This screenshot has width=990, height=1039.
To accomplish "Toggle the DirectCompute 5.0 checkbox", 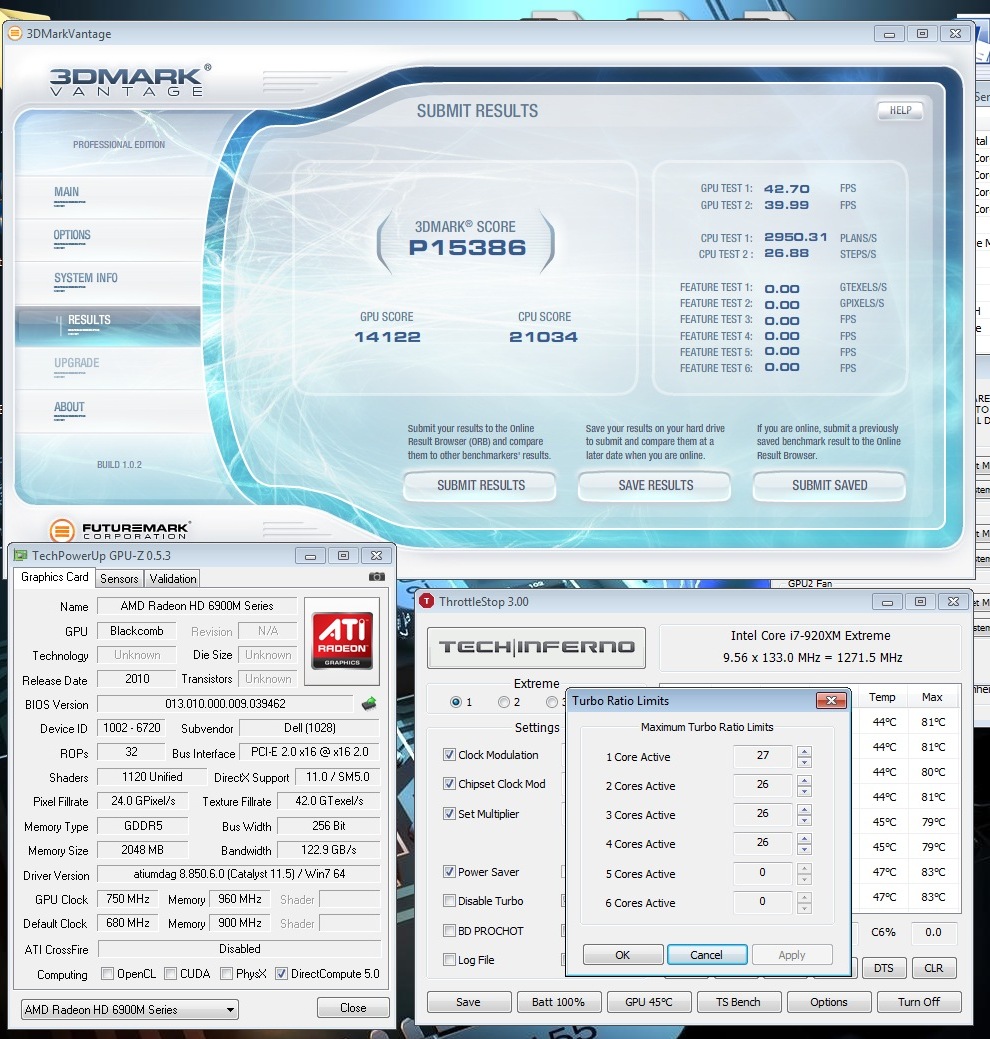I will click(281, 973).
